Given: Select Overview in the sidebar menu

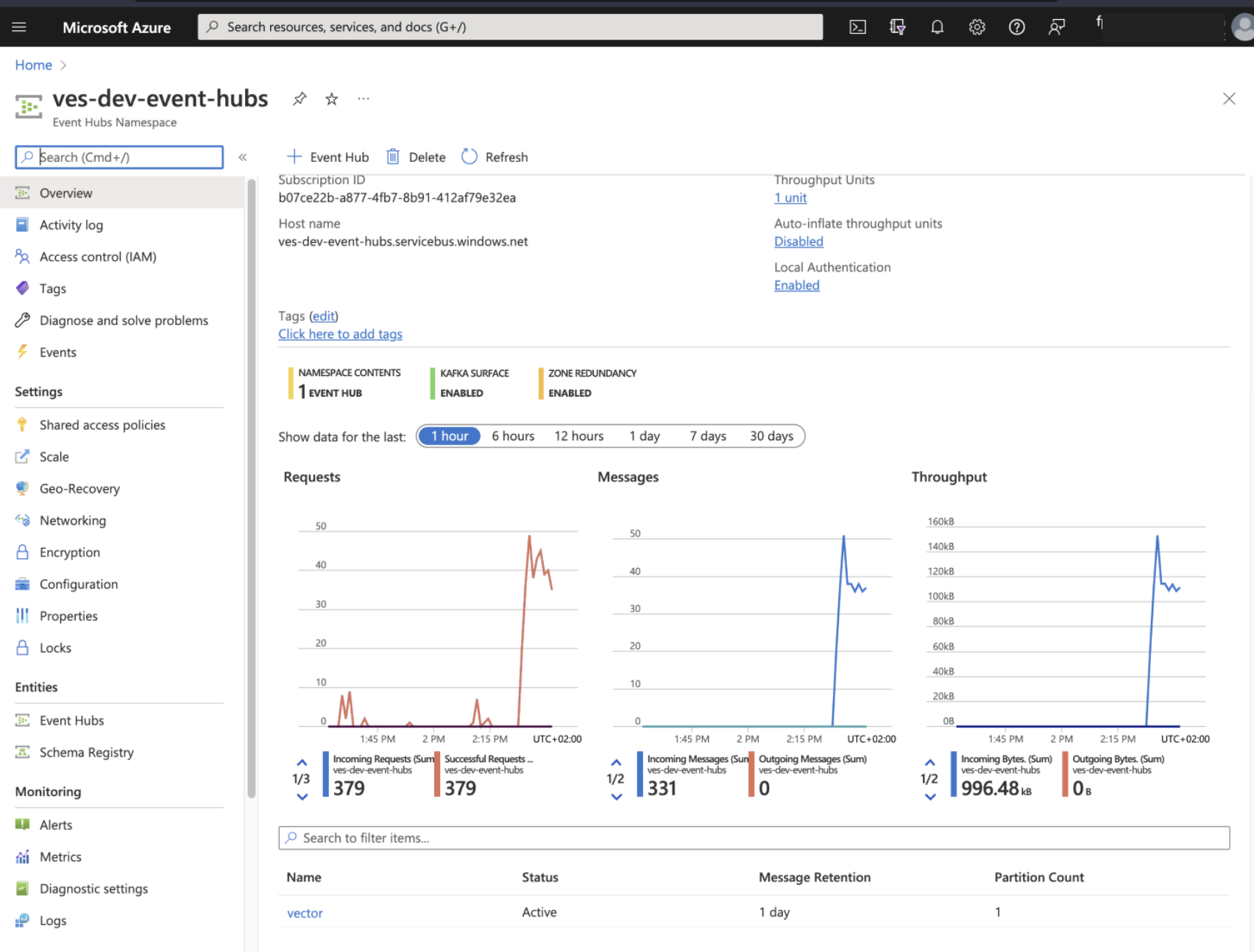Looking at the screenshot, I should (65, 192).
